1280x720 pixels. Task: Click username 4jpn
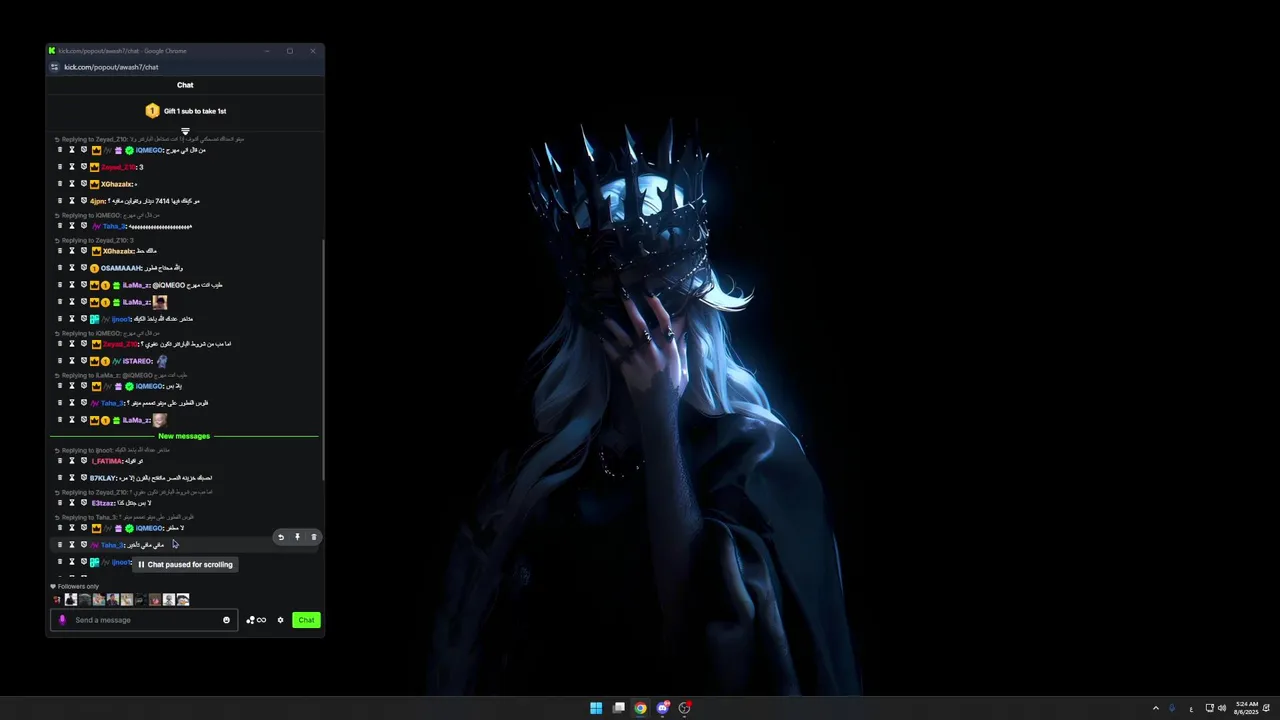click(x=97, y=201)
